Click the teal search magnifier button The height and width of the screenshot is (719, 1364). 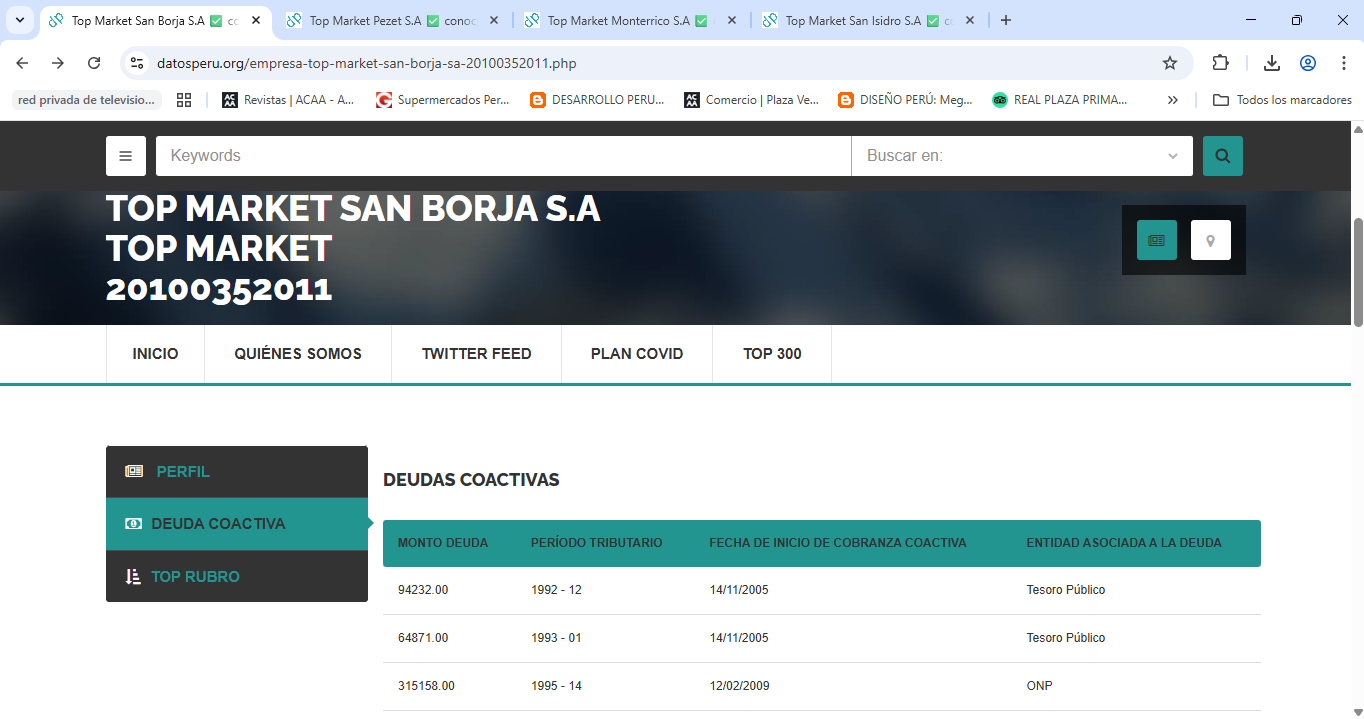coord(1222,156)
